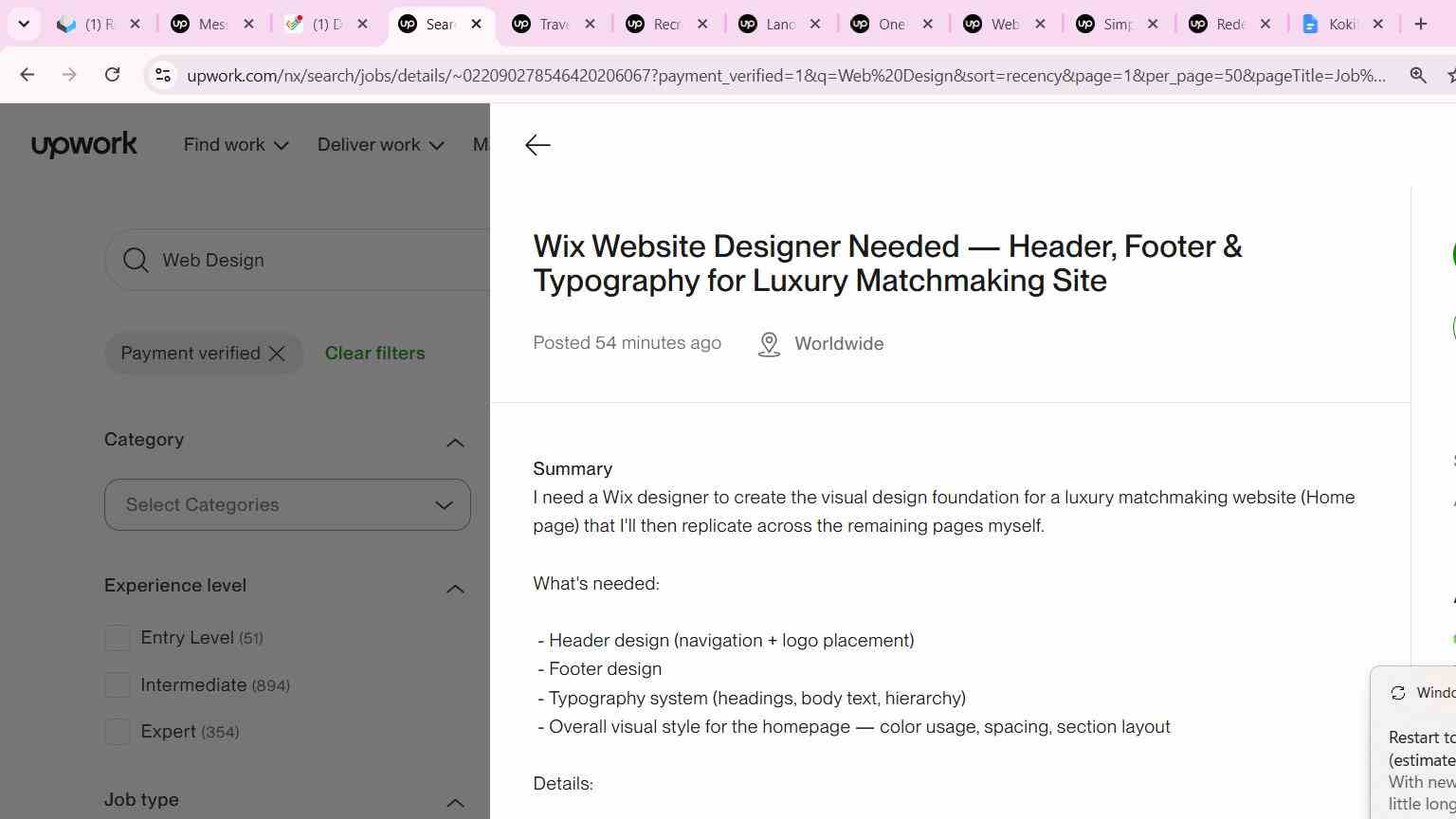This screenshot has height=819, width=1456.
Task: Collapse the Category filter section
Action: (455, 443)
